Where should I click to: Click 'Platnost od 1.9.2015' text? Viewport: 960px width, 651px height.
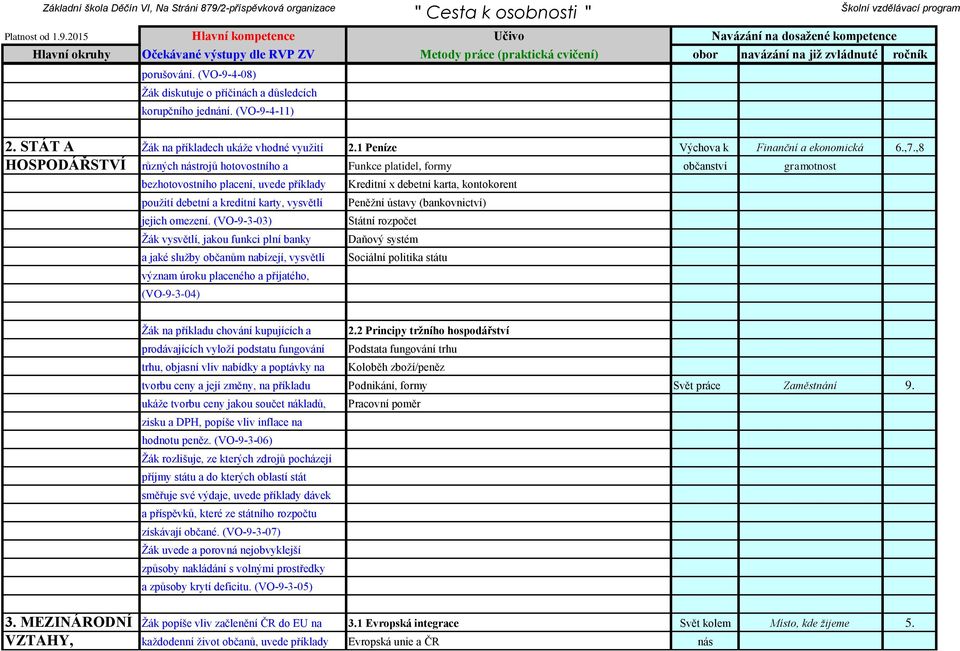tap(47, 37)
